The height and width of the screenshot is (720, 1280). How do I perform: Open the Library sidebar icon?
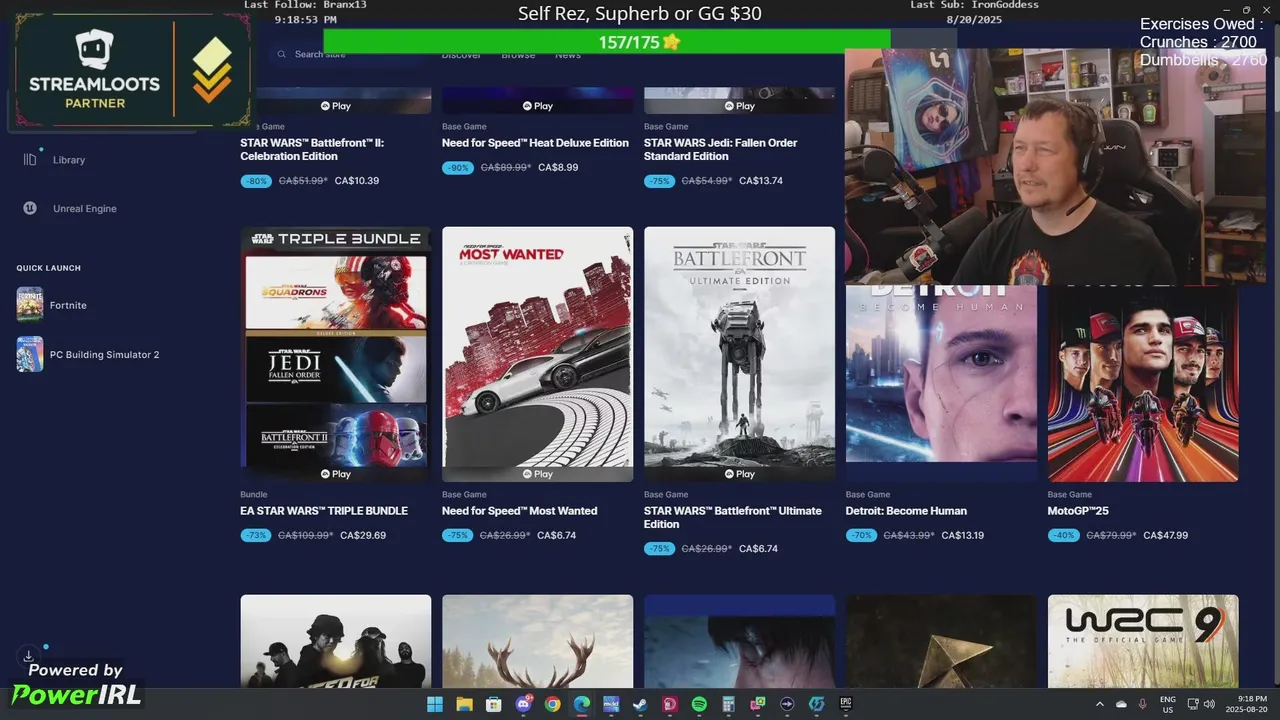30,160
